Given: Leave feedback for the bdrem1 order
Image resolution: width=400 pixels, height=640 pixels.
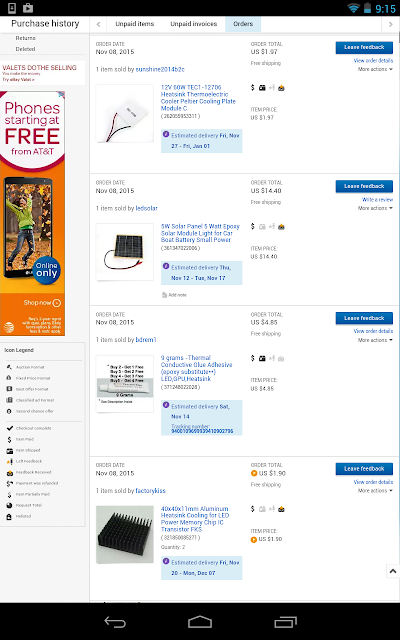Looking at the screenshot, I should (x=364, y=318).
